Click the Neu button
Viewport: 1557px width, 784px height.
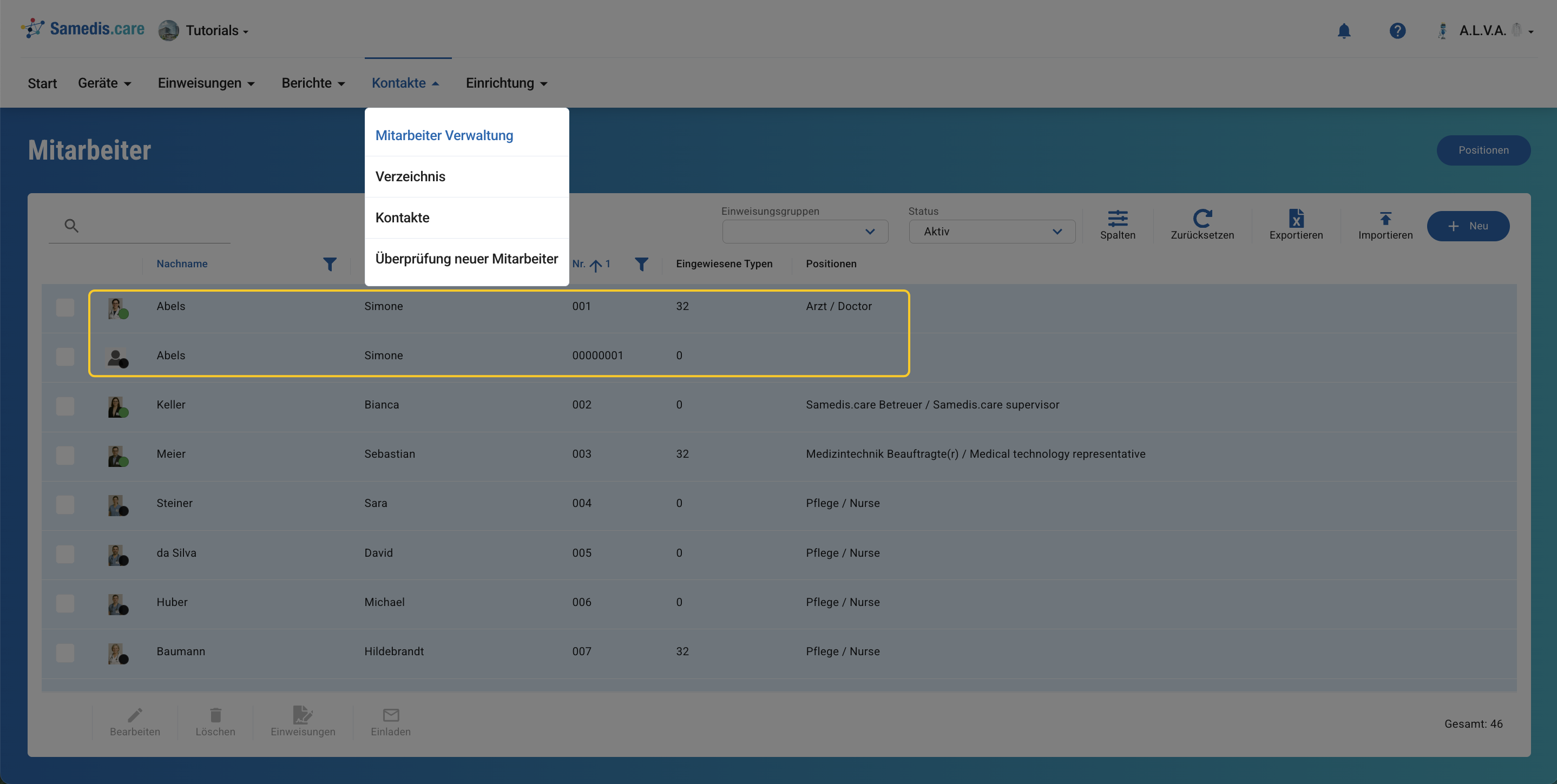pyautogui.click(x=1468, y=226)
